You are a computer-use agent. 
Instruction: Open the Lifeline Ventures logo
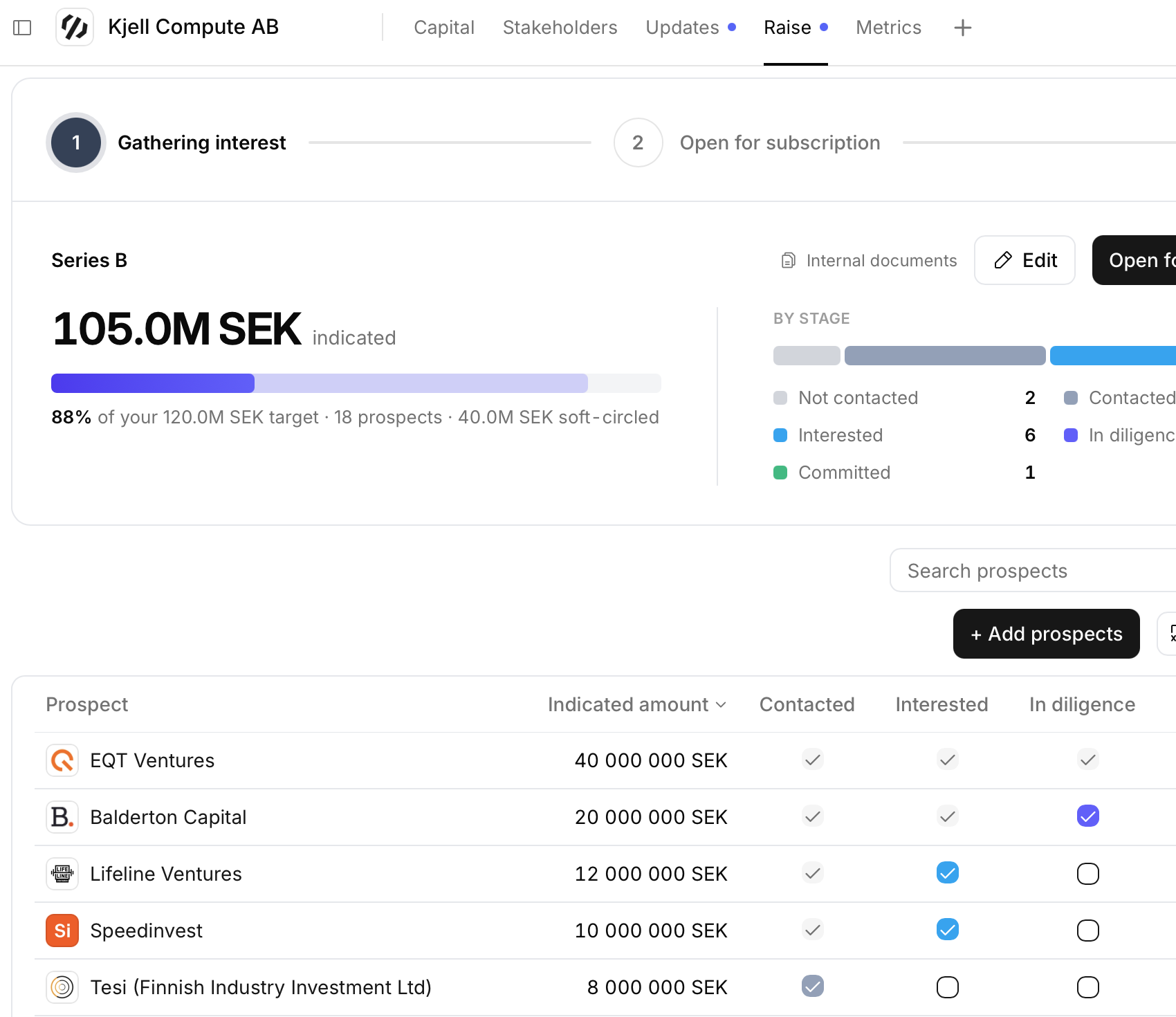coord(62,874)
